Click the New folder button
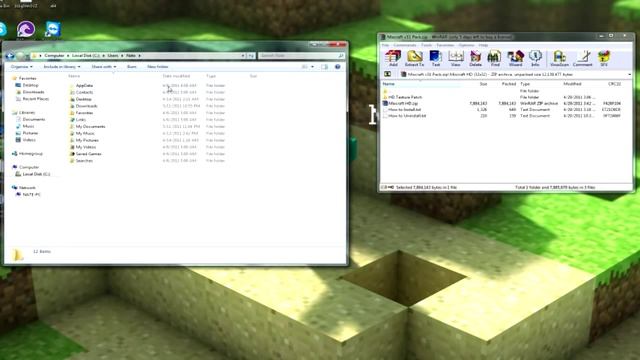640x360 pixels. coord(158,67)
